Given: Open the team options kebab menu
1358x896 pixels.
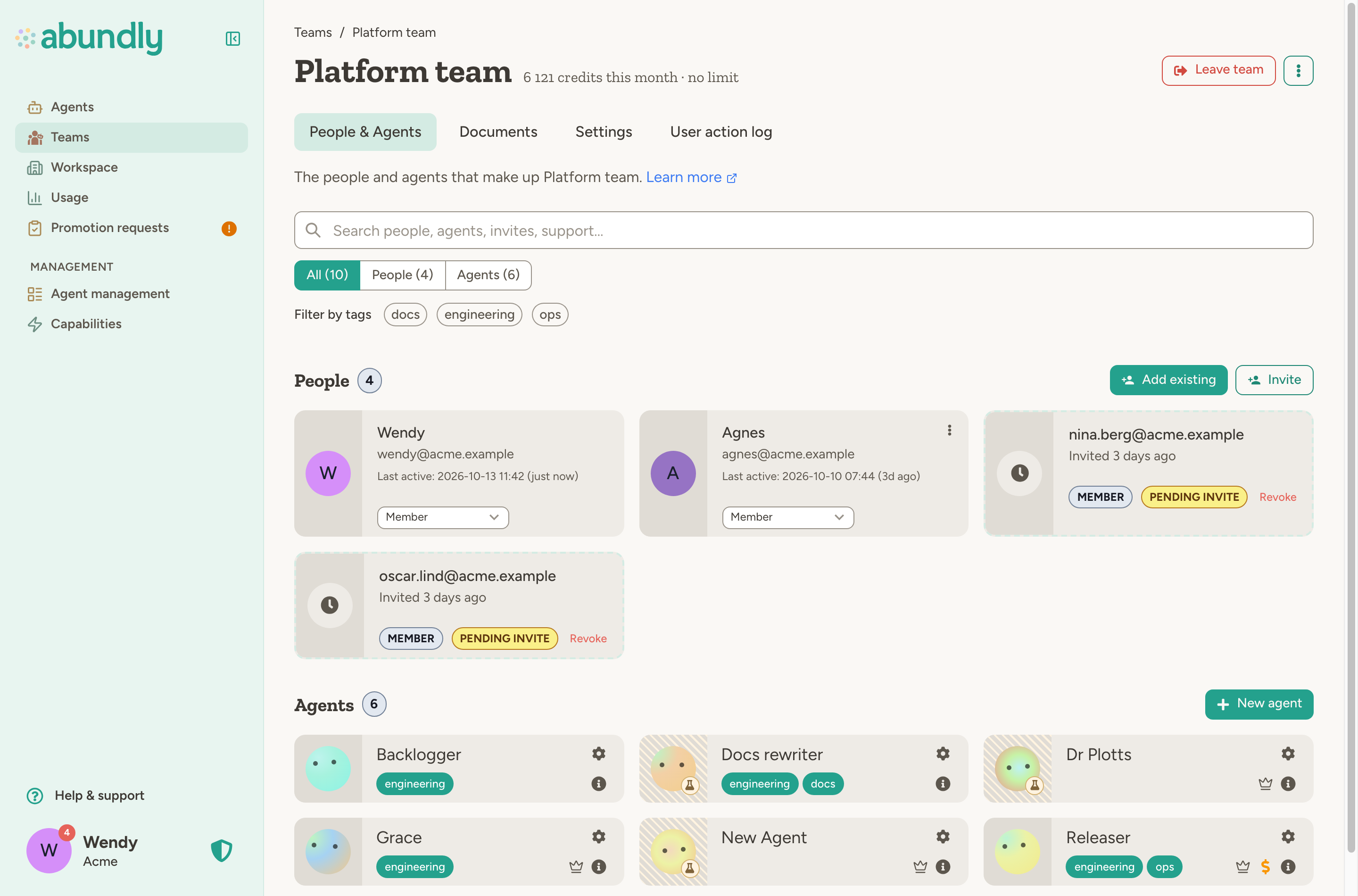Looking at the screenshot, I should coord(1298,70).
